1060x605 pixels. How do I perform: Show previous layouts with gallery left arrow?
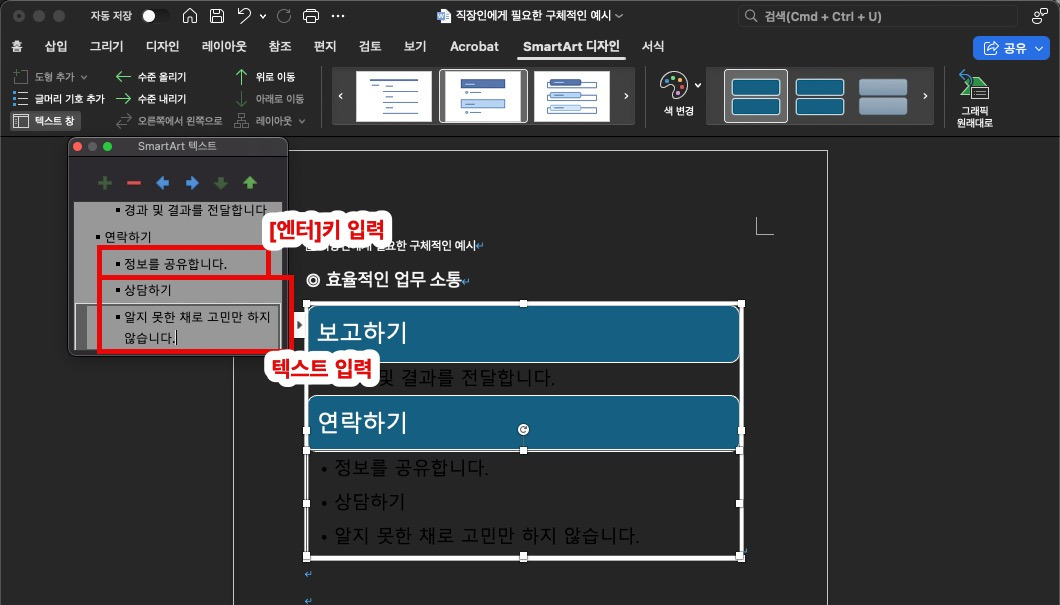[x=341, y=96]
